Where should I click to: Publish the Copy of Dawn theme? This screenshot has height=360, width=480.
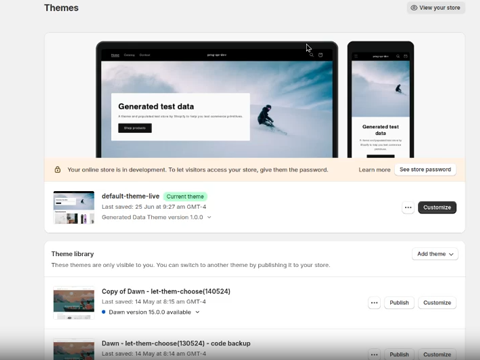click(399, 303)
